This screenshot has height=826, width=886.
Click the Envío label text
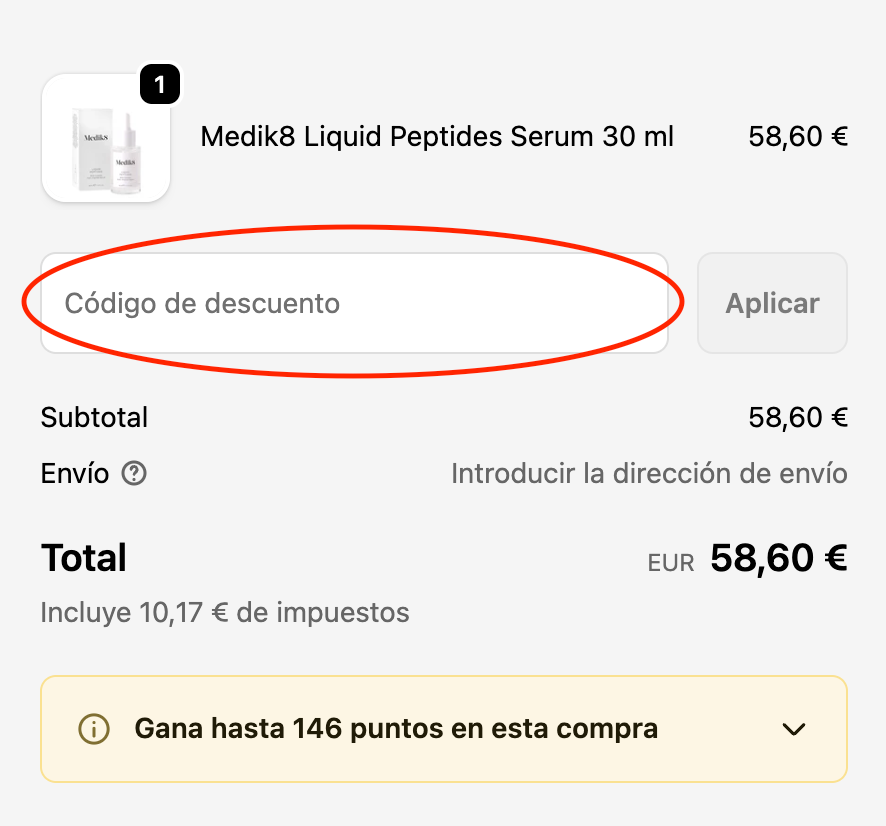pyautogui.click(x=75, y=473)
